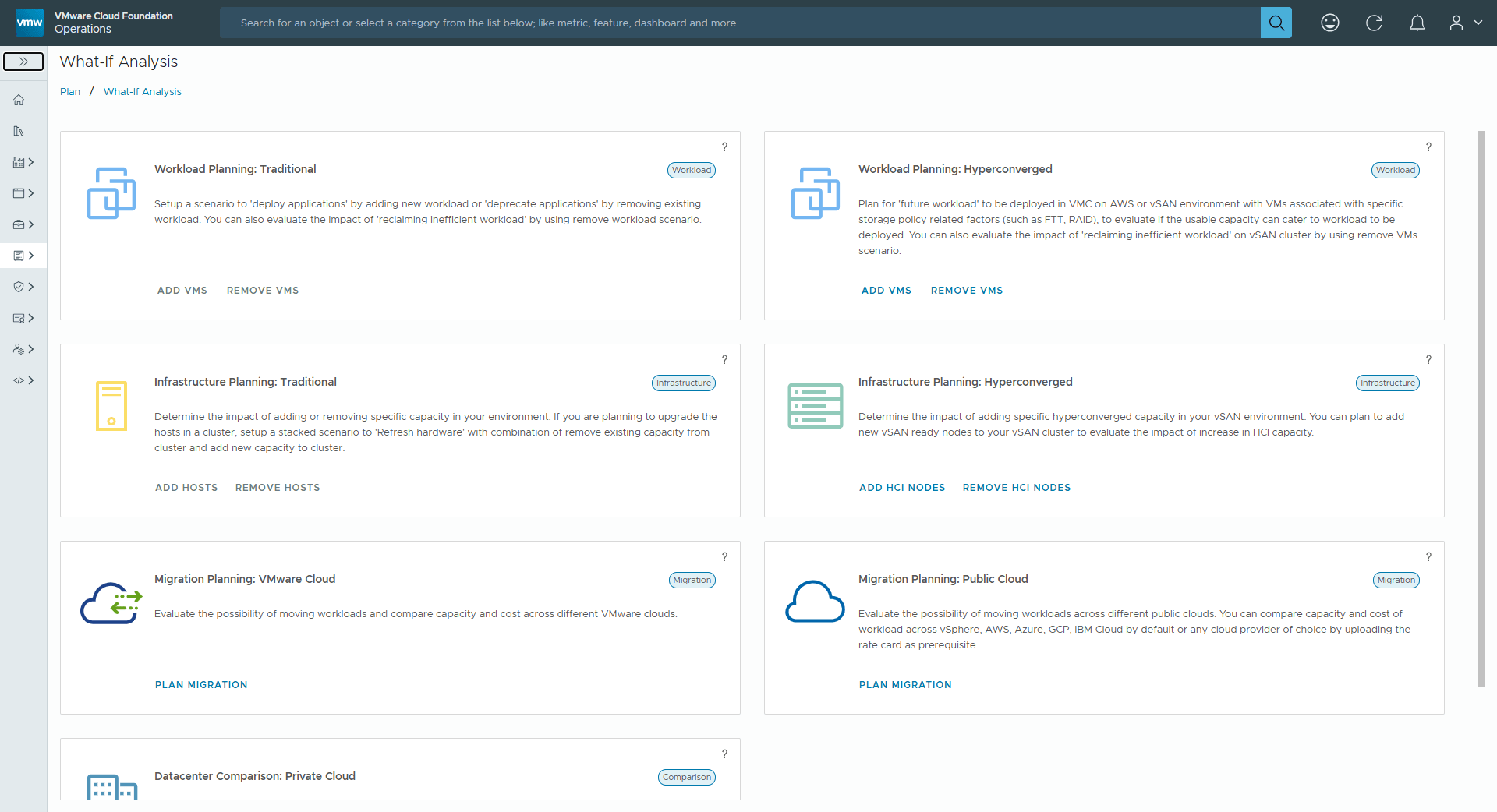Screen dimensions: 1497x812
Task: Click REMOVE HCI NODES on Hyperconverged infrastructure card
Action: (x=1016, y=487)
